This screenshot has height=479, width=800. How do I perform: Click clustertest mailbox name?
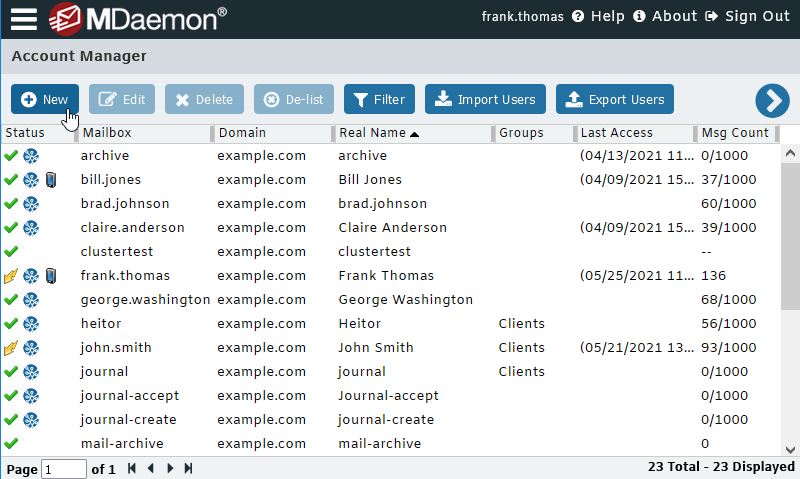click(117, 251)
